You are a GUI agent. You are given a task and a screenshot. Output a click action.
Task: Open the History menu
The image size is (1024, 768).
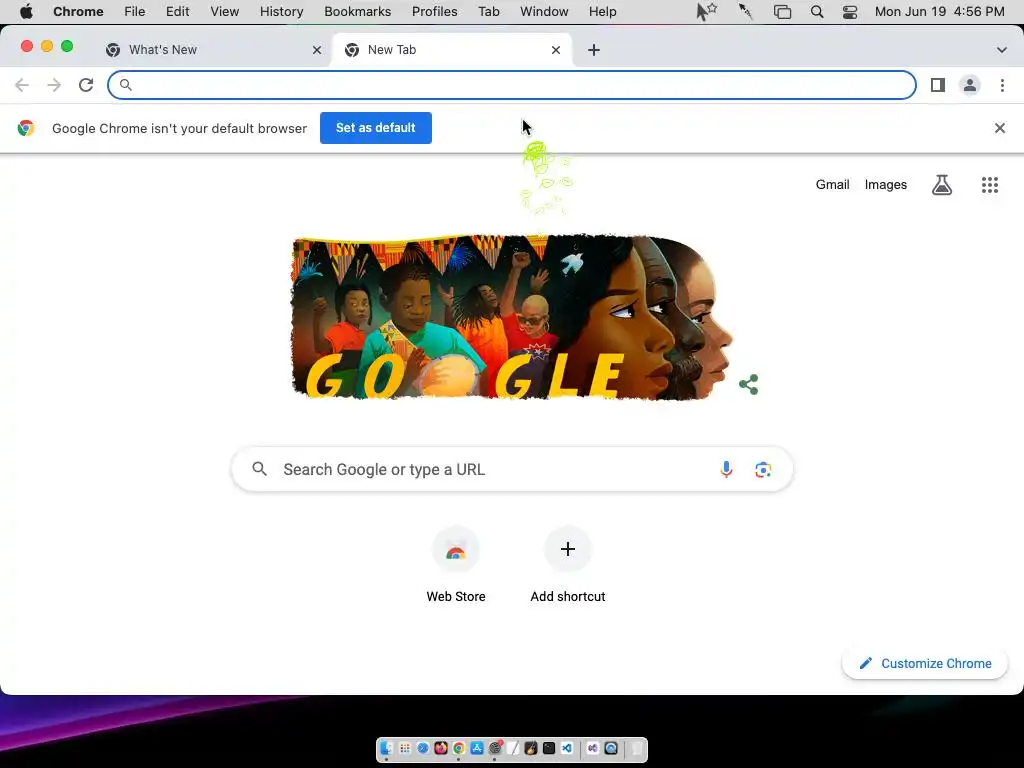point(281,12)
